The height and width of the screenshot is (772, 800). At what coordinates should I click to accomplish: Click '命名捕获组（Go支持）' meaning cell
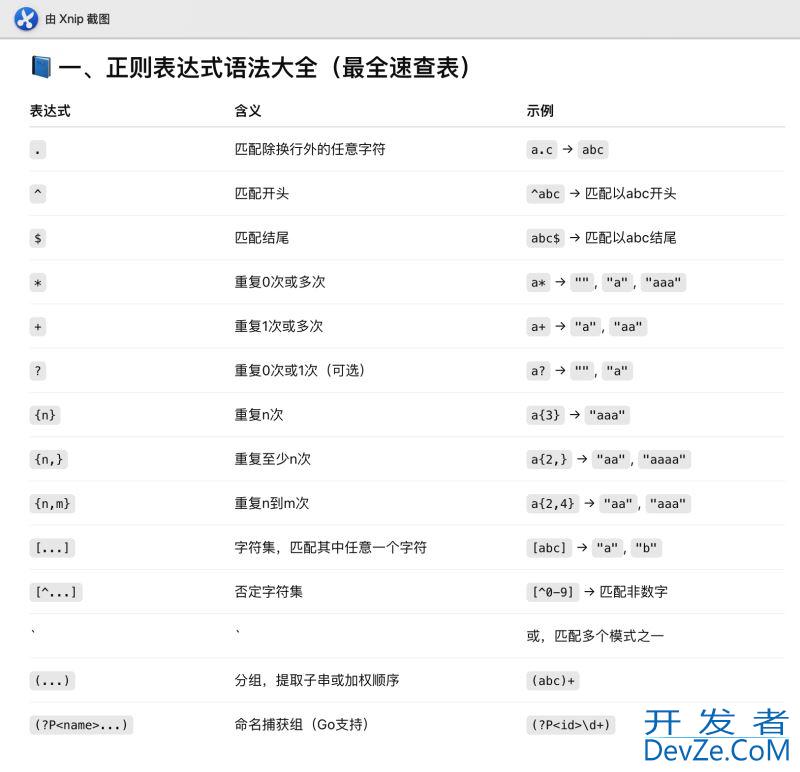click(302, 724)
